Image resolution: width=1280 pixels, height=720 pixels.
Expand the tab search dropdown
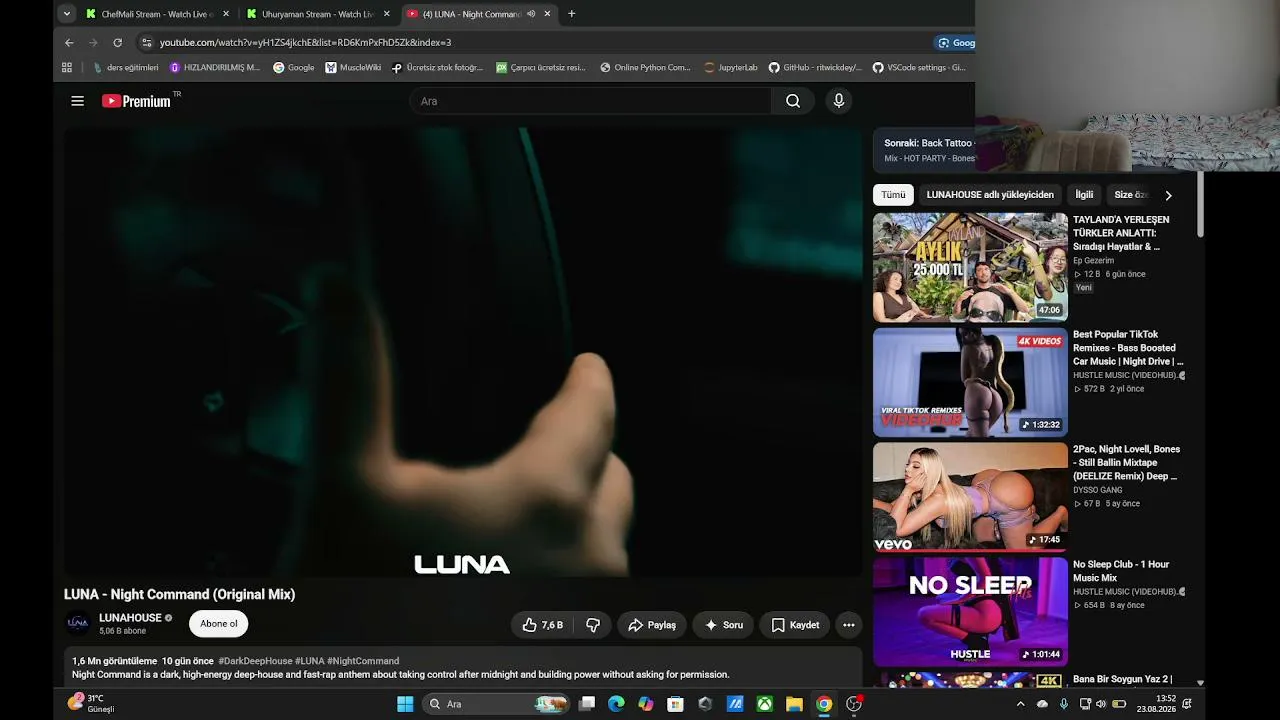click(x=66, y=14)
